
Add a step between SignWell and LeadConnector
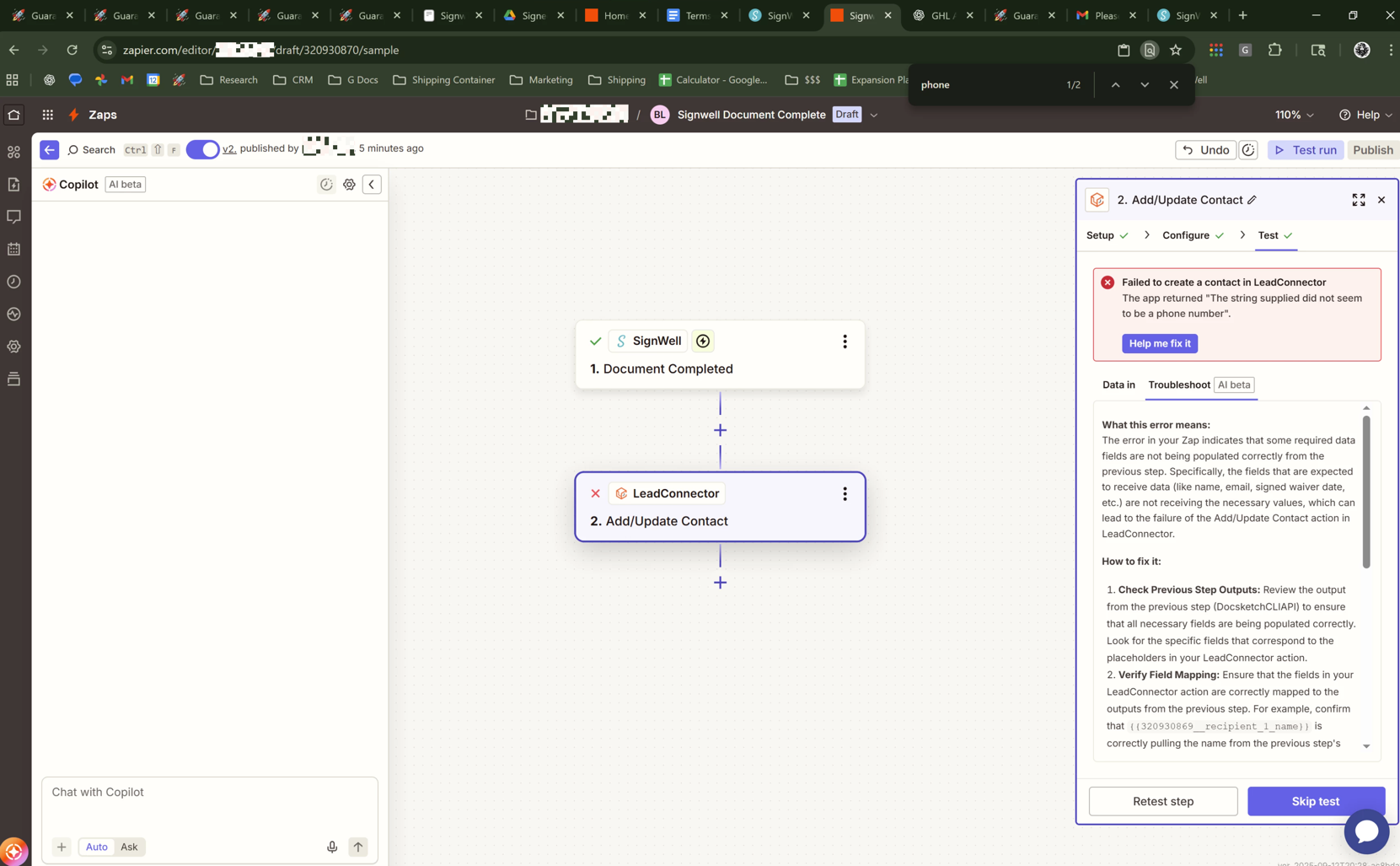point(720,430)
